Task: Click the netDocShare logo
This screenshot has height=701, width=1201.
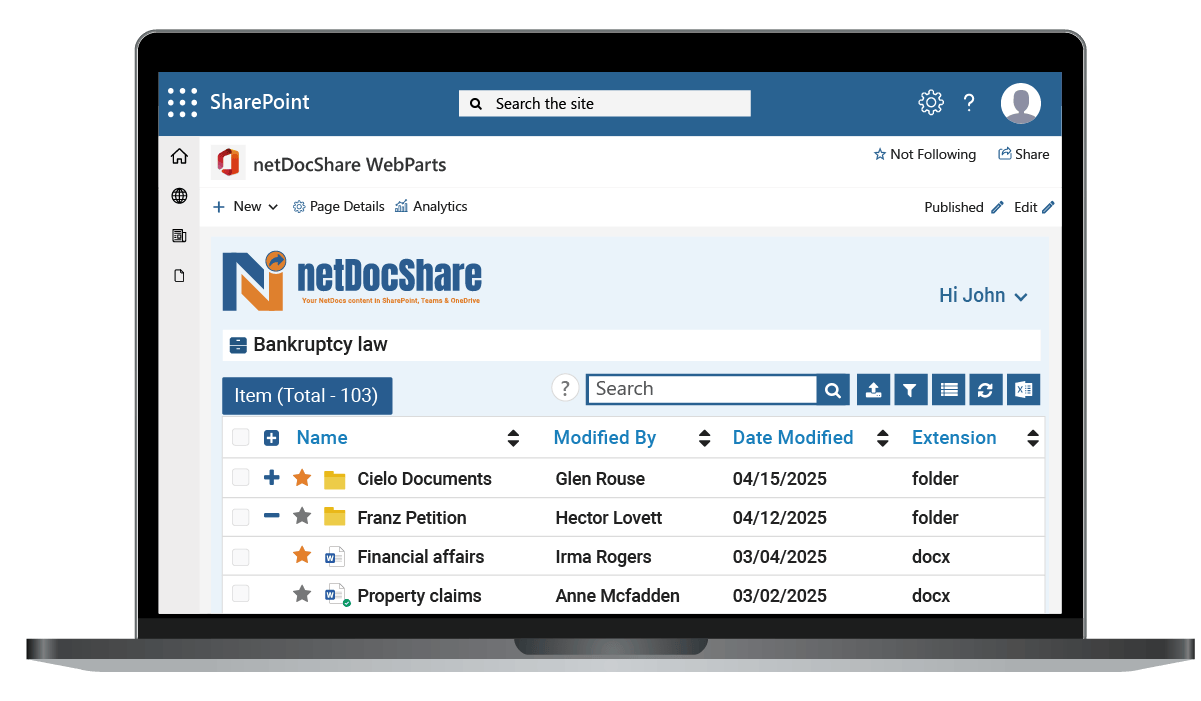Action: click(x=352, y=281)
